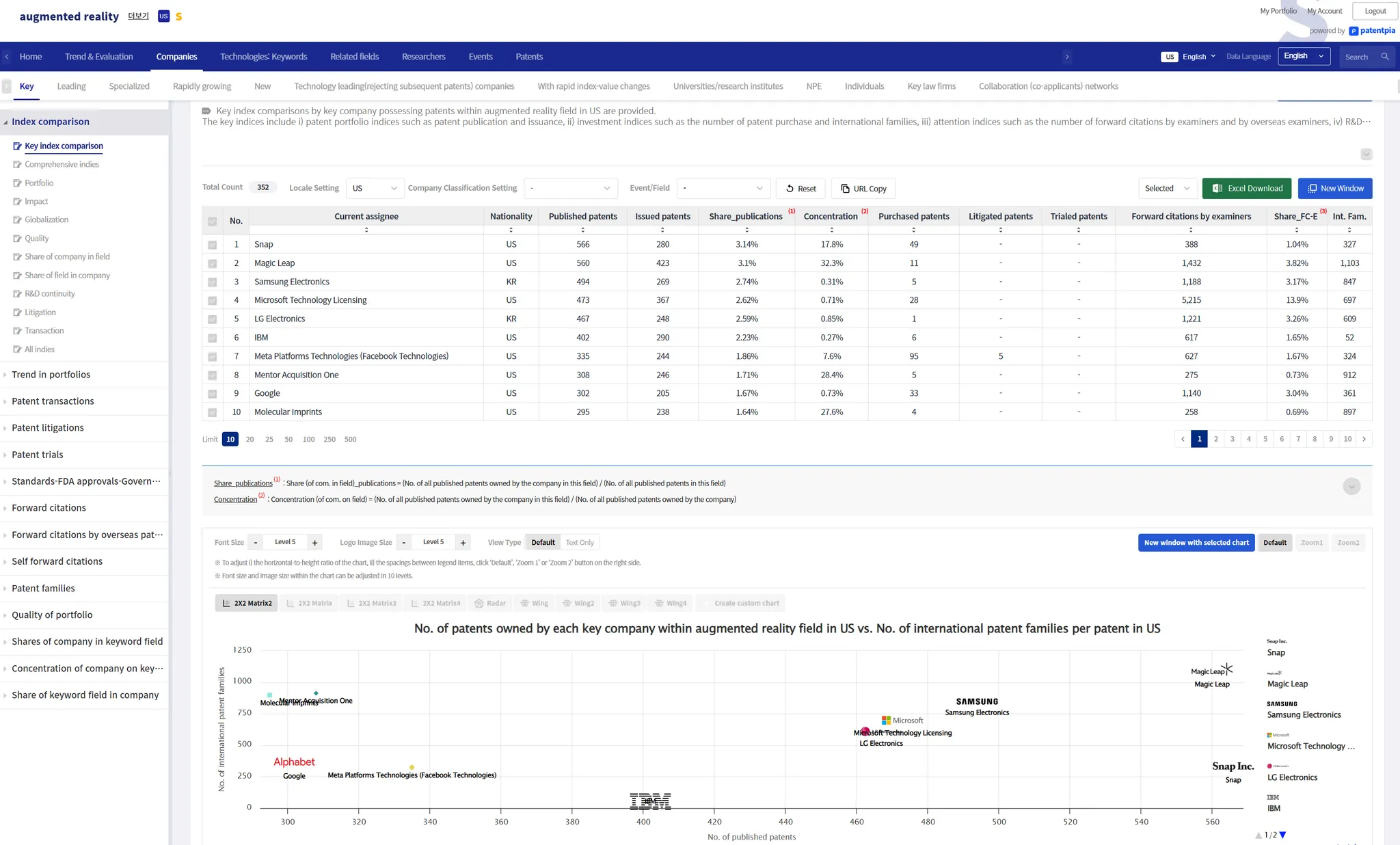1400x845 pixels.
Task: Open the Comprehensive indies sidebar item
Action: [x=62, y=164]
